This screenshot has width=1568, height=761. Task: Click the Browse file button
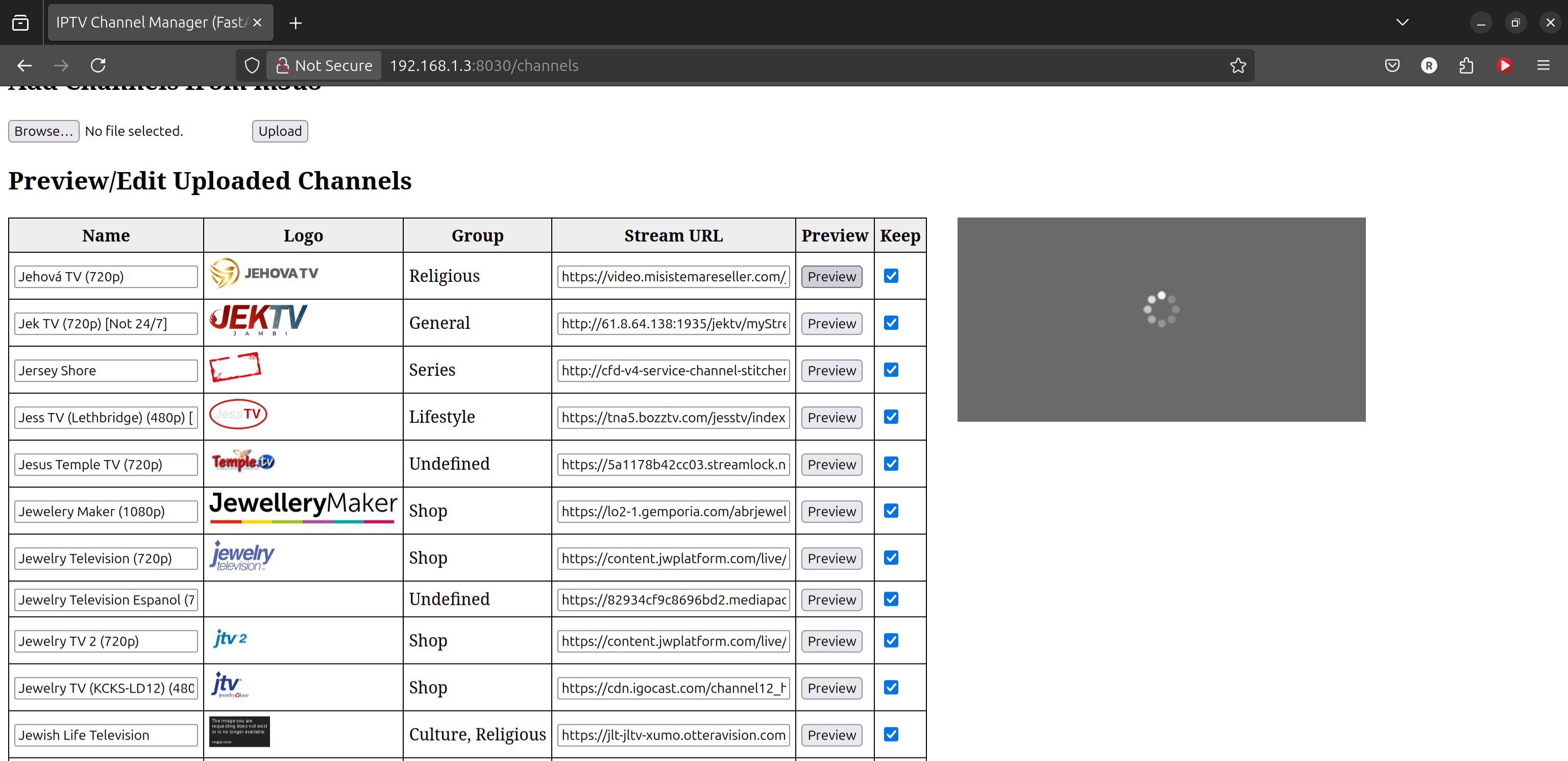point(44,131)
